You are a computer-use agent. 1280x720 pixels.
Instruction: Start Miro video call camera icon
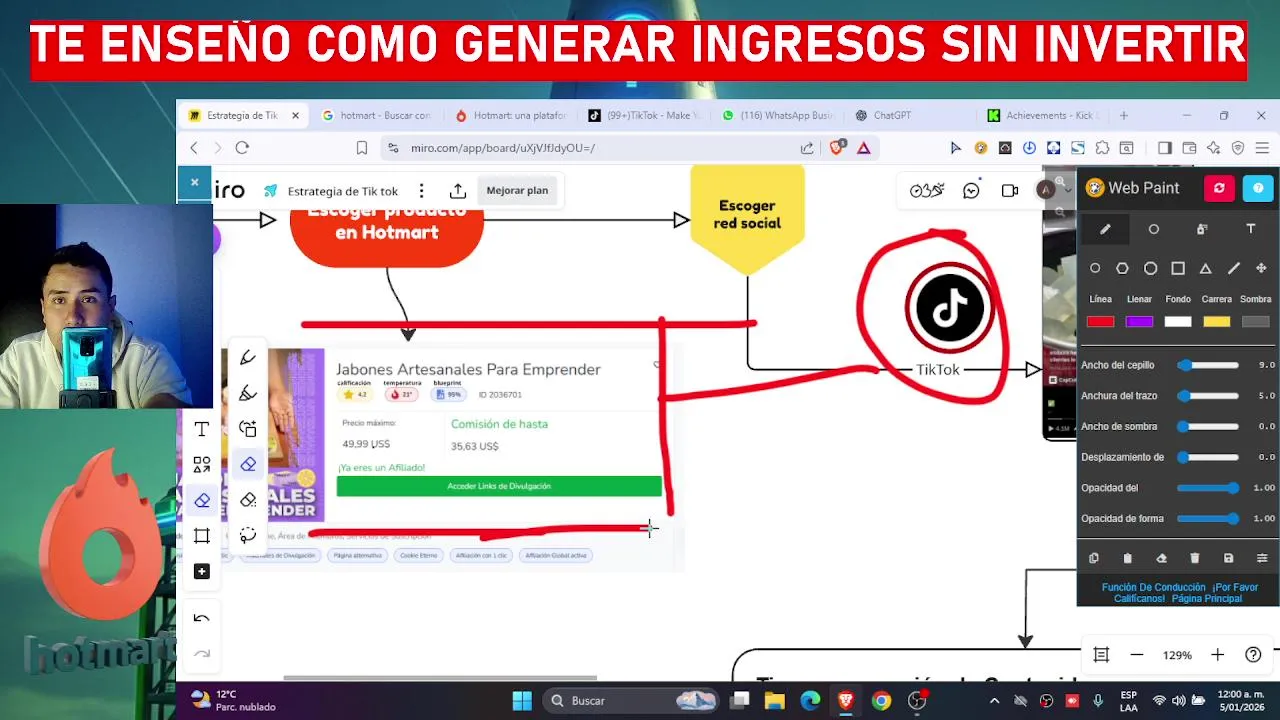(x=1010, y=191)
